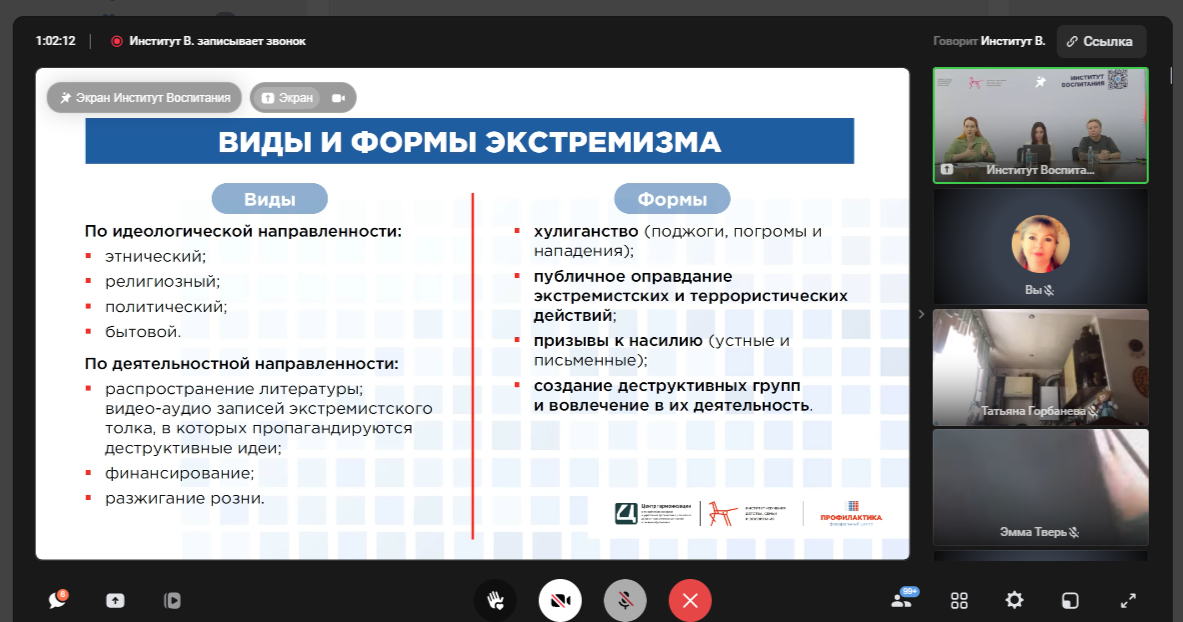The height and width of the screenshot is (622, 1183).
Task: Open the picture-in-picture mini window icon
Action: tap(1070, 600)
